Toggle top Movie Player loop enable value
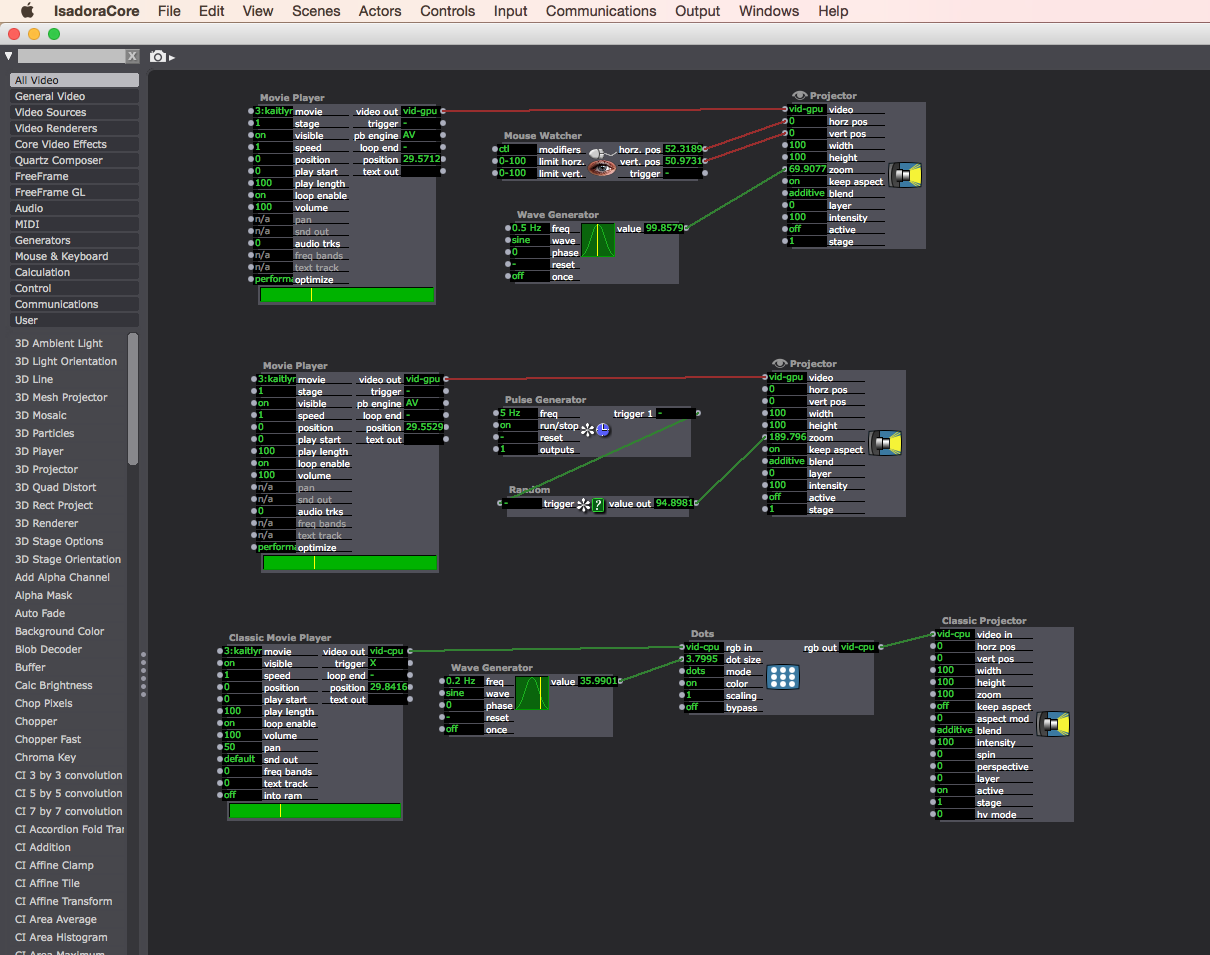The width and height of the screenshot is (1210, 955). (x=272, y=196)
